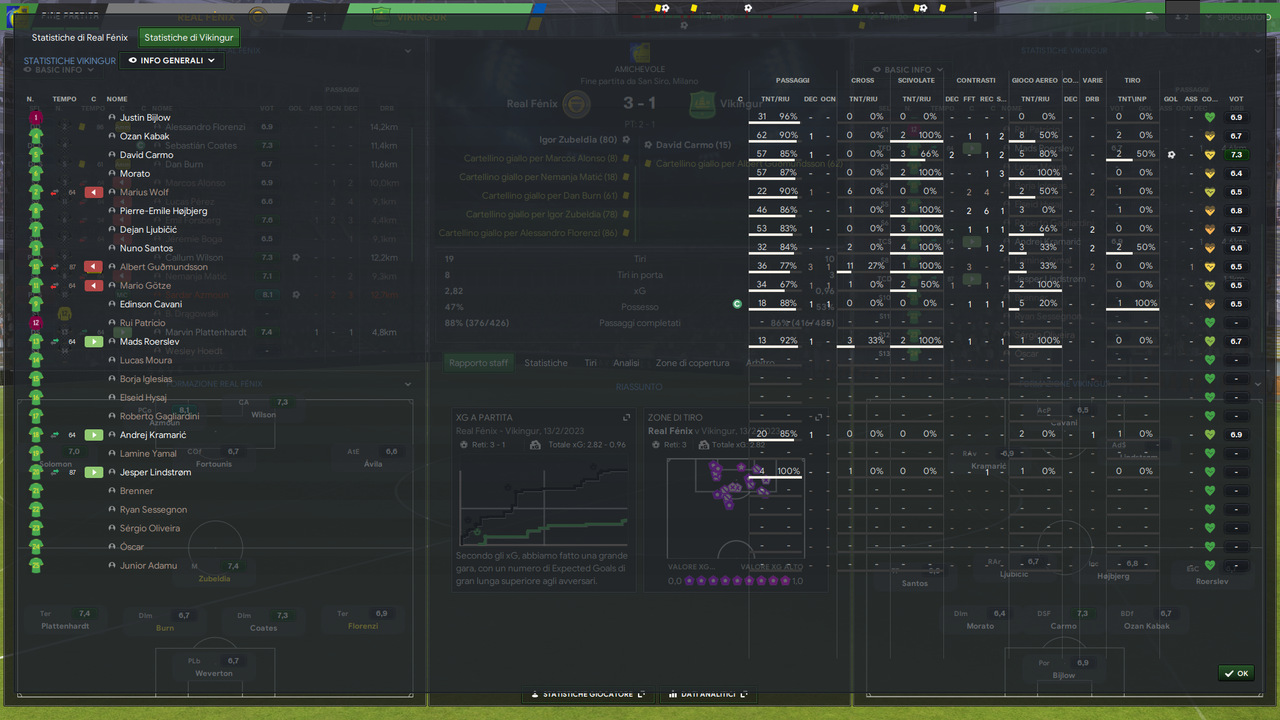Open Pierre-Emile Højbjerg's player profile

[163, 211]
